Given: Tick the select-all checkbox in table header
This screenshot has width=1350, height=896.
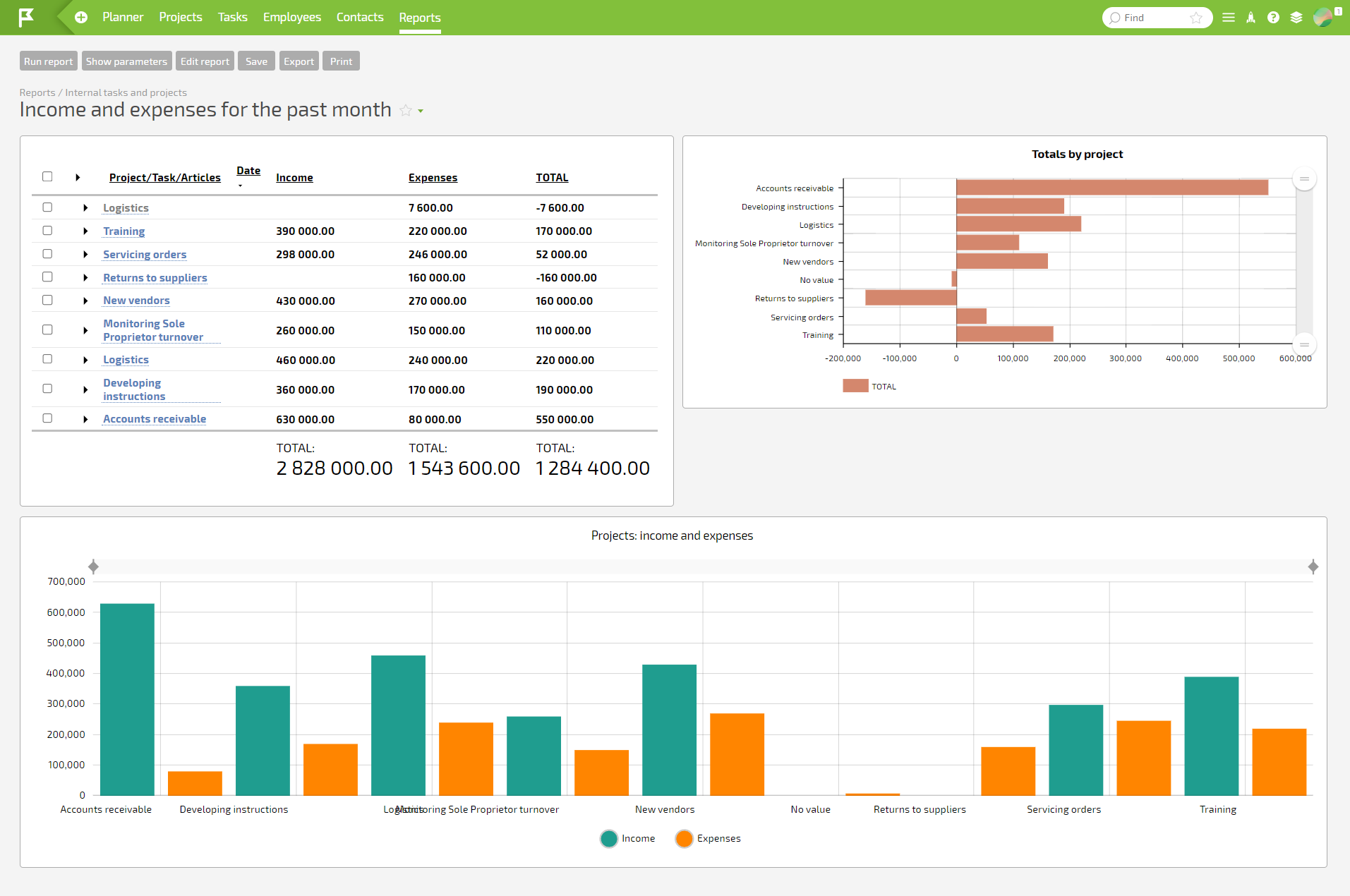Looking at the screenshot, I should tap(47, 176).
